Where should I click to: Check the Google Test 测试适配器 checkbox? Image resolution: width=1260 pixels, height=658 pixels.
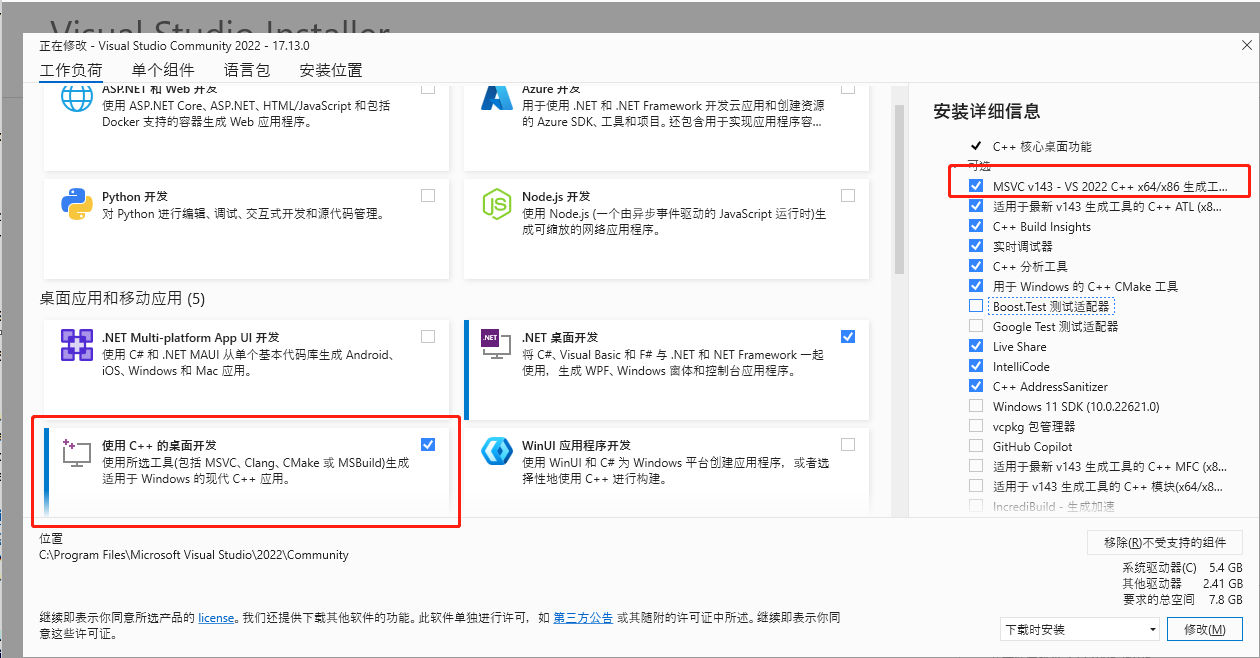coord(976,326)
